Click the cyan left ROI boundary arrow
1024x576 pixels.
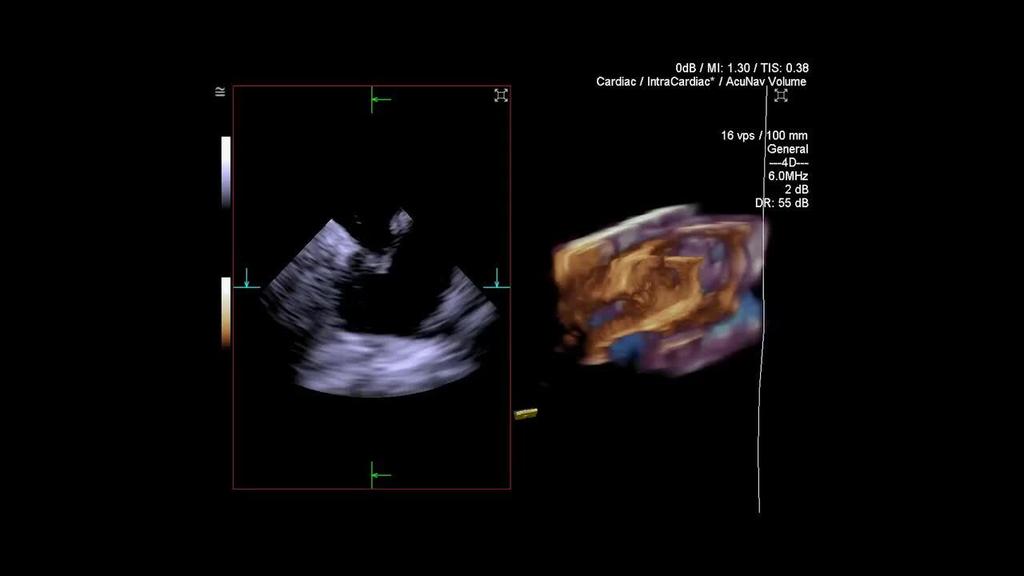pyautogui.click(x=245, y=283)
